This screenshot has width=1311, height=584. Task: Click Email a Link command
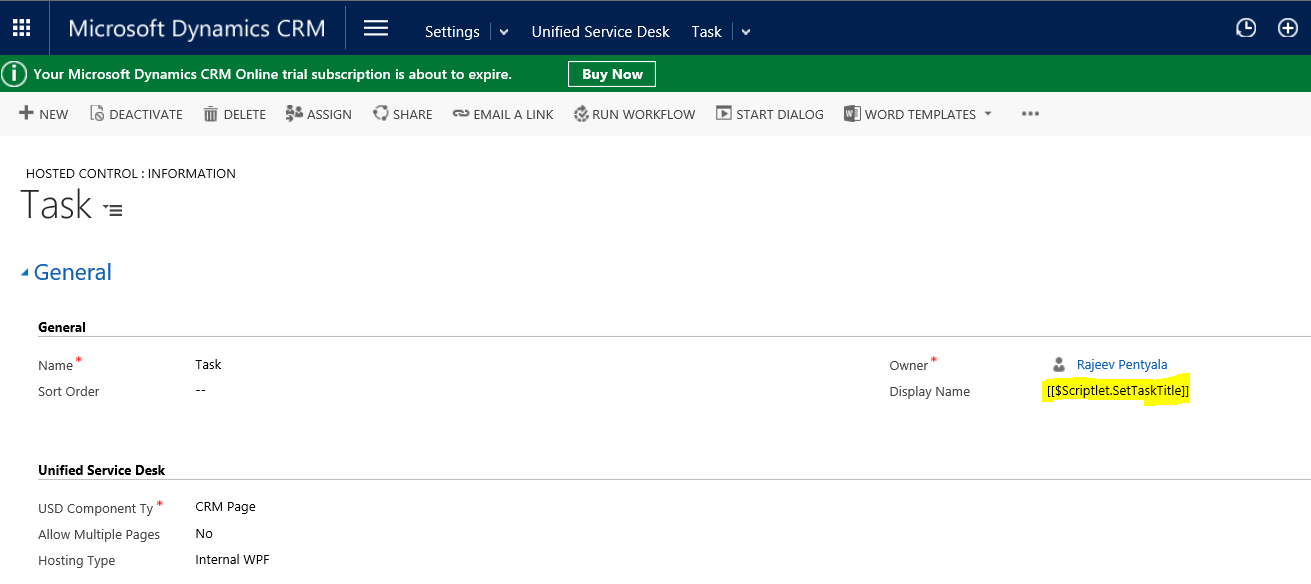[x=503, y=114]
